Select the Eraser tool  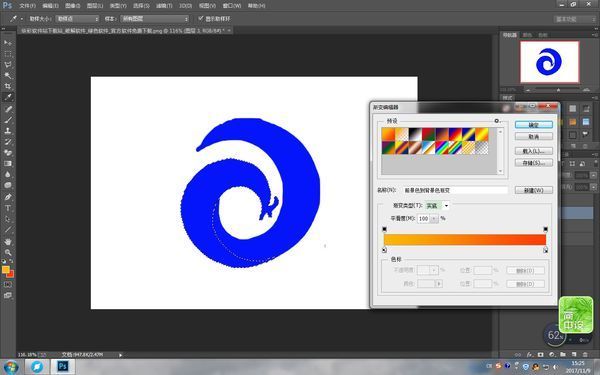(x=8, y=152)
